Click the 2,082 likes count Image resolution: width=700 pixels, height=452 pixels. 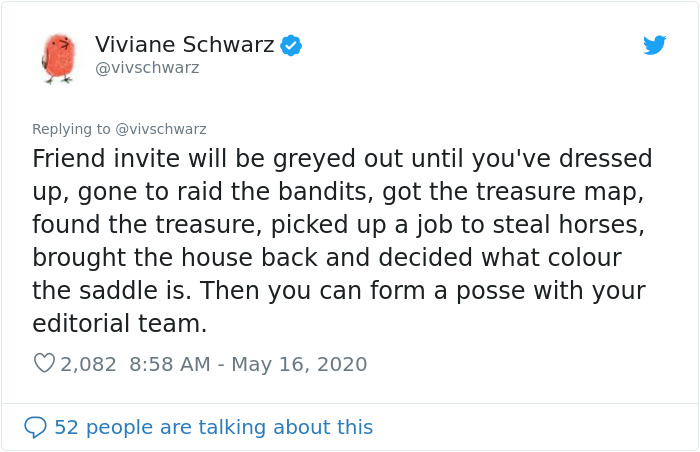(88, 364)
